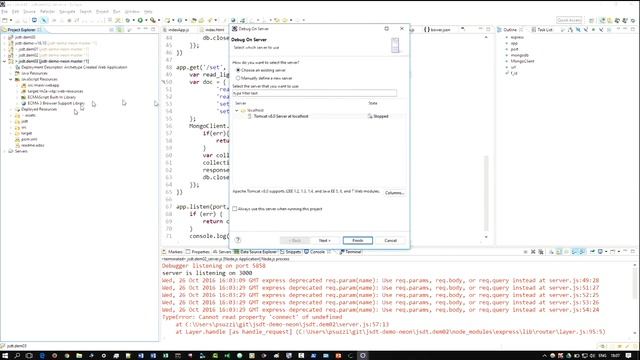The height and width of the screenshot is (360, 640).
Task: Click the Run toolbar button (green play)
Action: [x=140, y=20]
